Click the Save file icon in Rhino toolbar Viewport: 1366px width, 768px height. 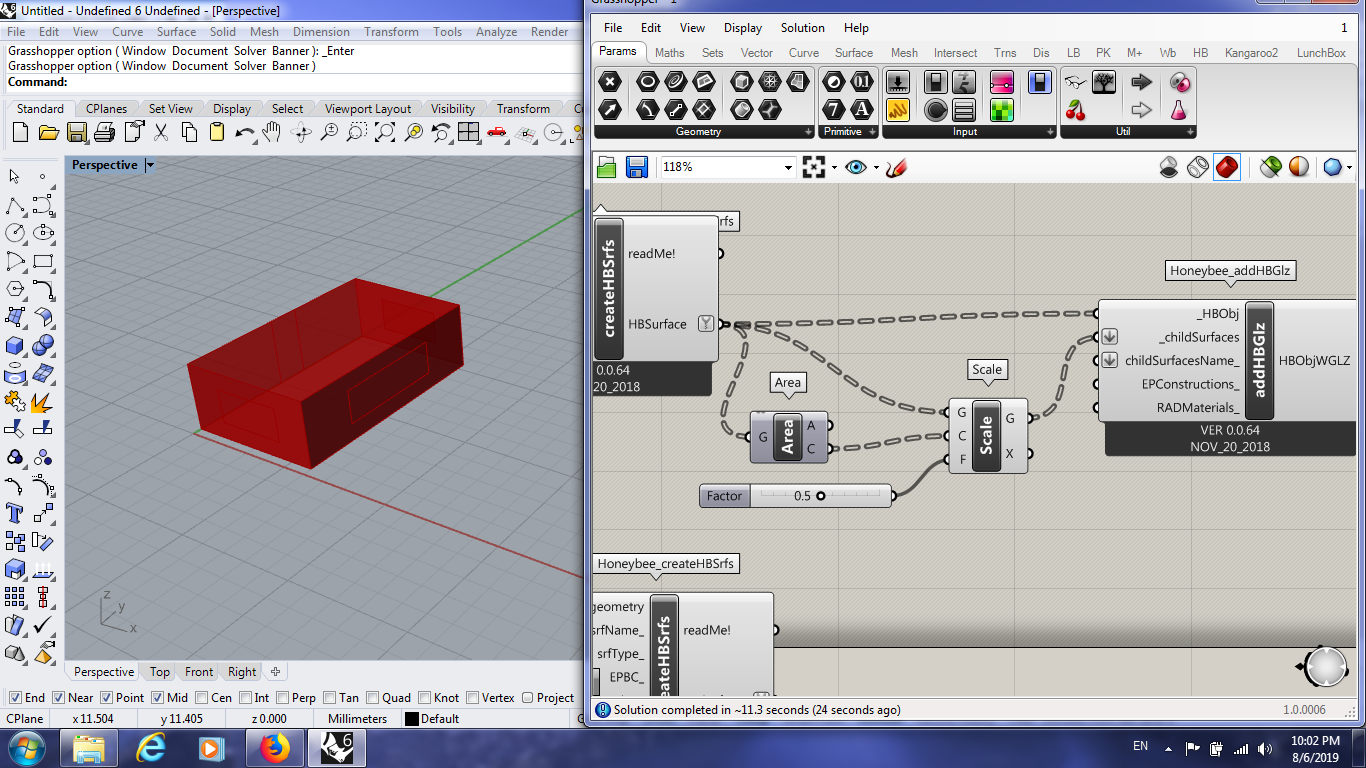coord(76,132)
